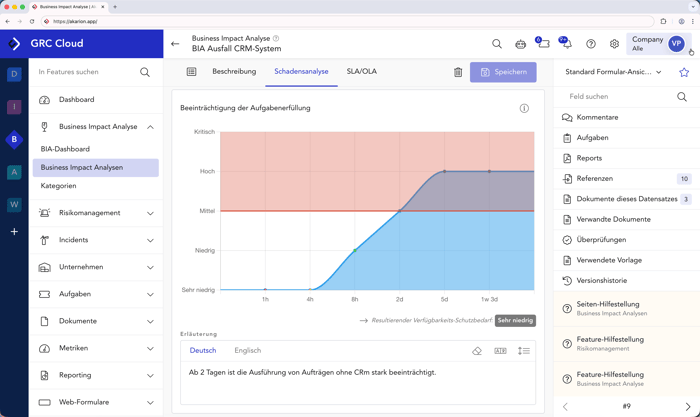Collapse the Business Impact Analyse section

[x=150, y=127]
